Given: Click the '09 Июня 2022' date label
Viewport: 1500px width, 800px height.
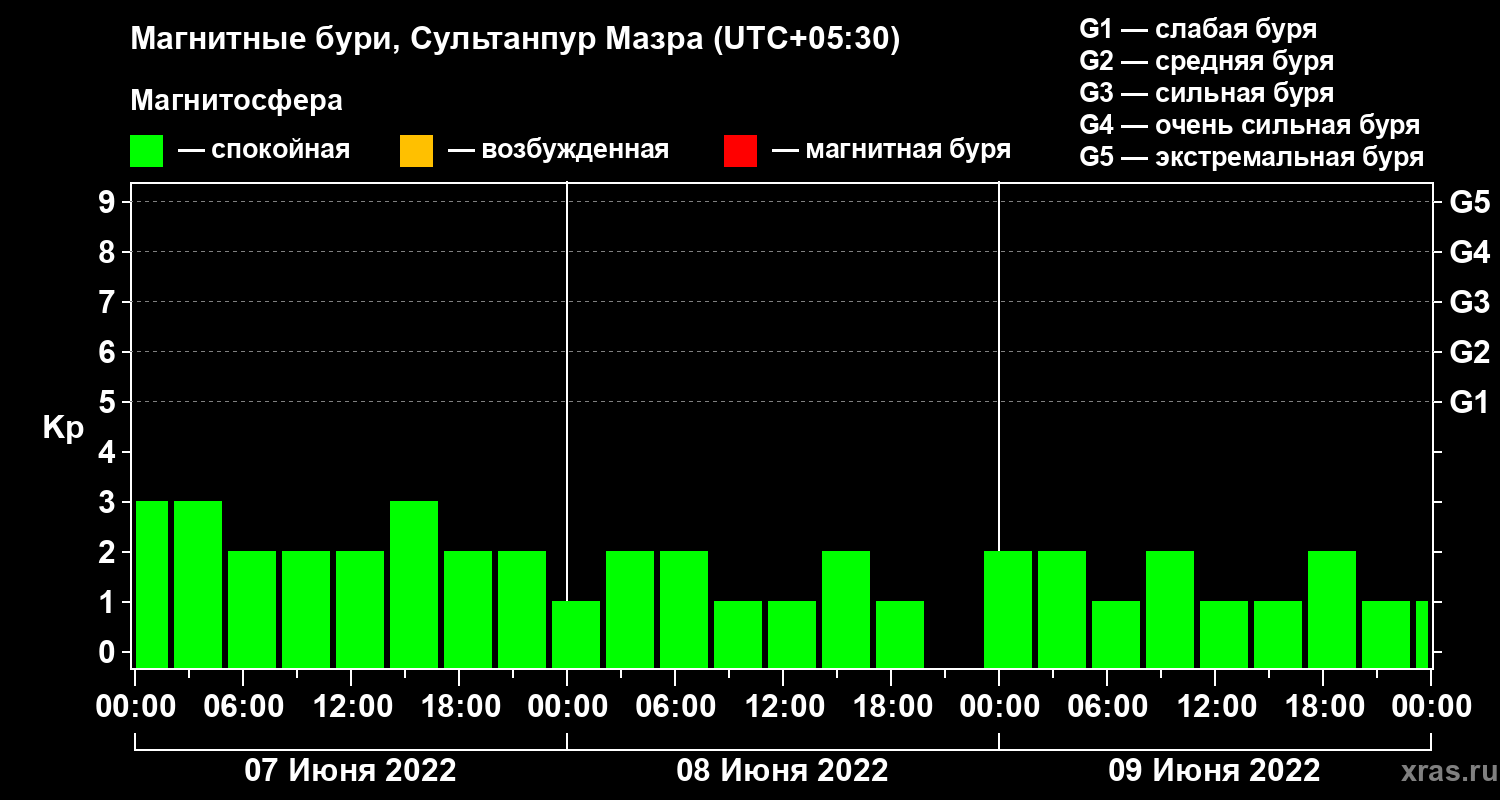Looking at the screenshot, I should (1214, 771).
